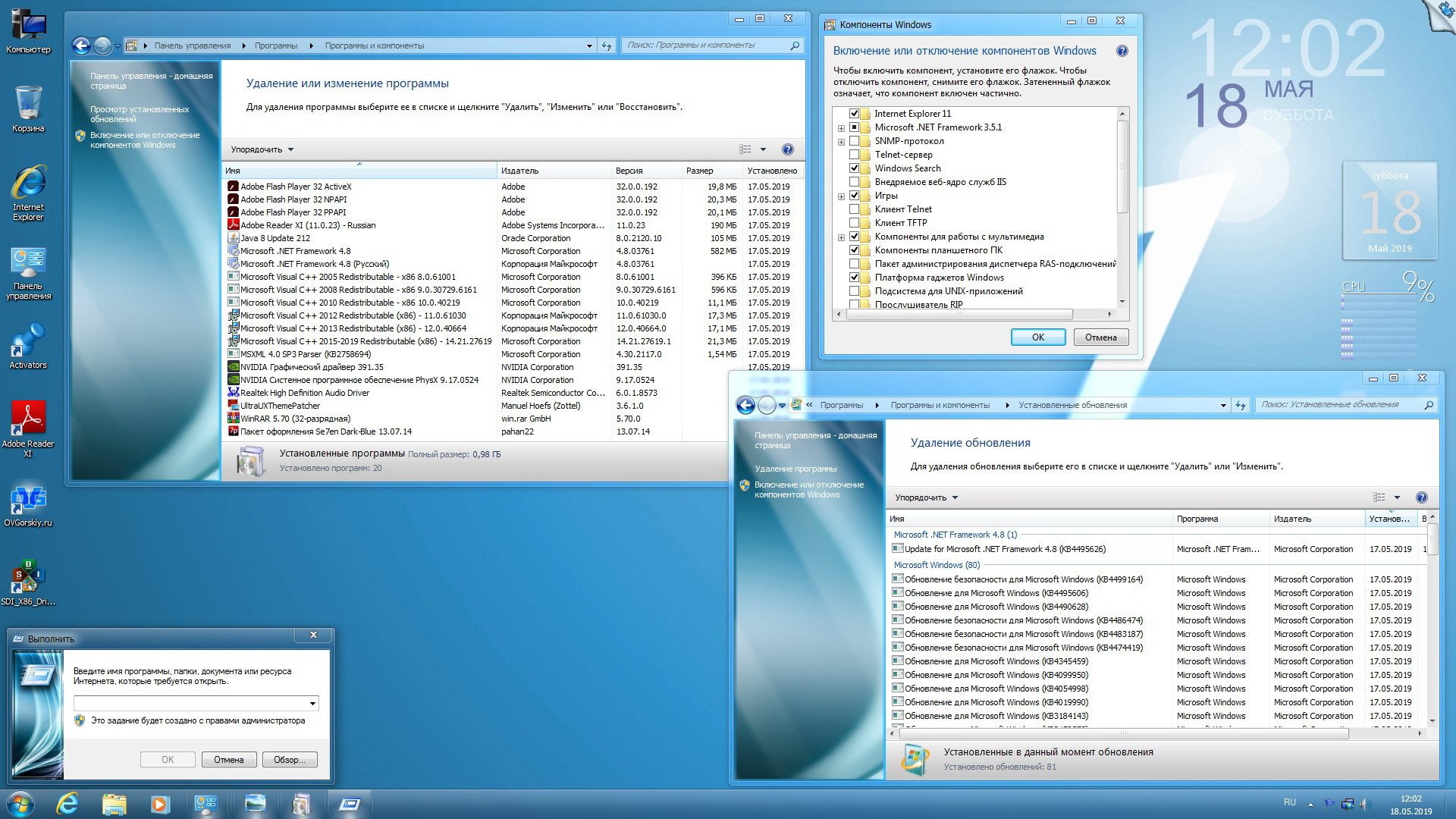Enable the Telnet-сервер checkbox
1456x819 pixels.
coord(855,155)
